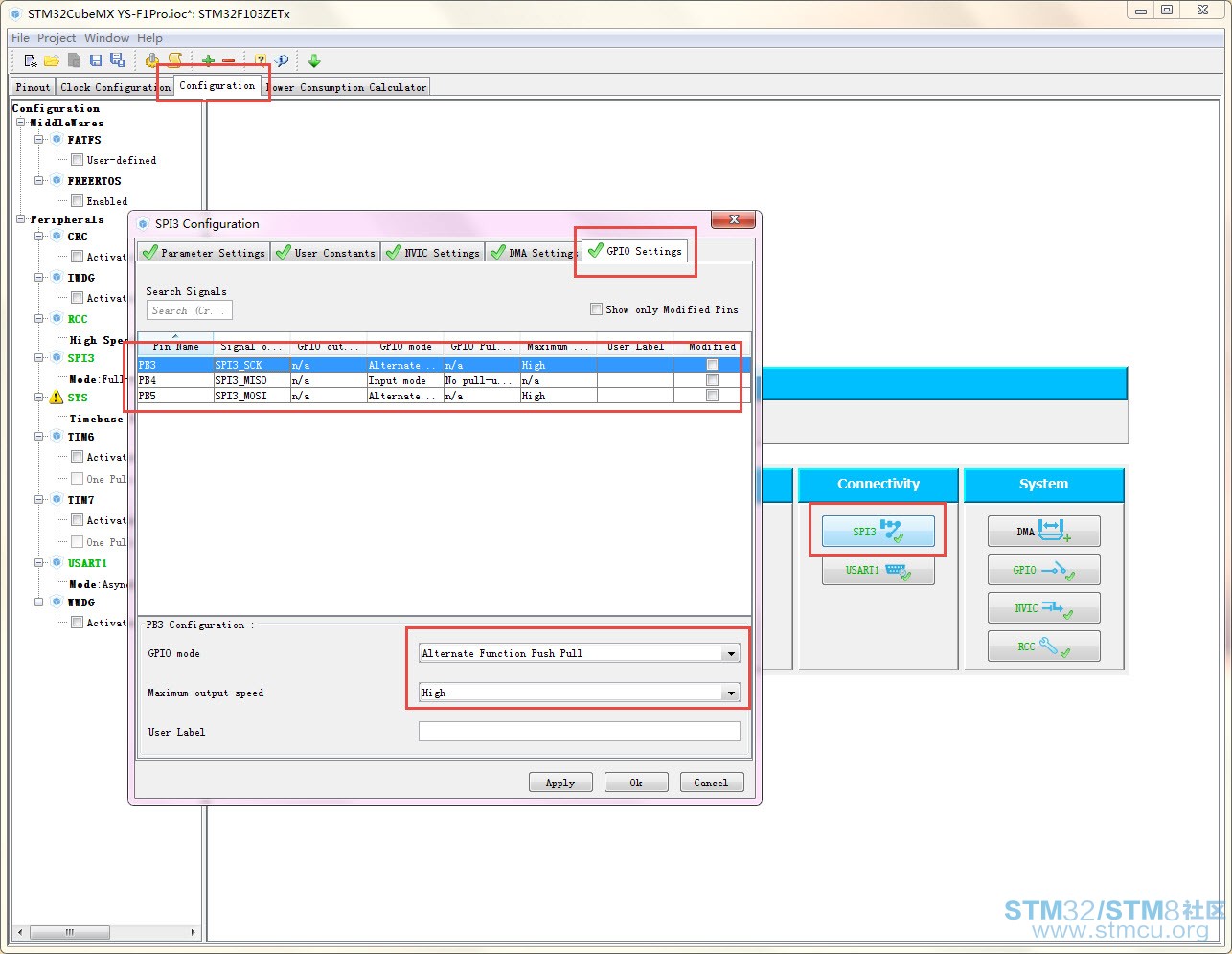Click the gray import project icon
1232x954 pixels.
pos(74,60)
